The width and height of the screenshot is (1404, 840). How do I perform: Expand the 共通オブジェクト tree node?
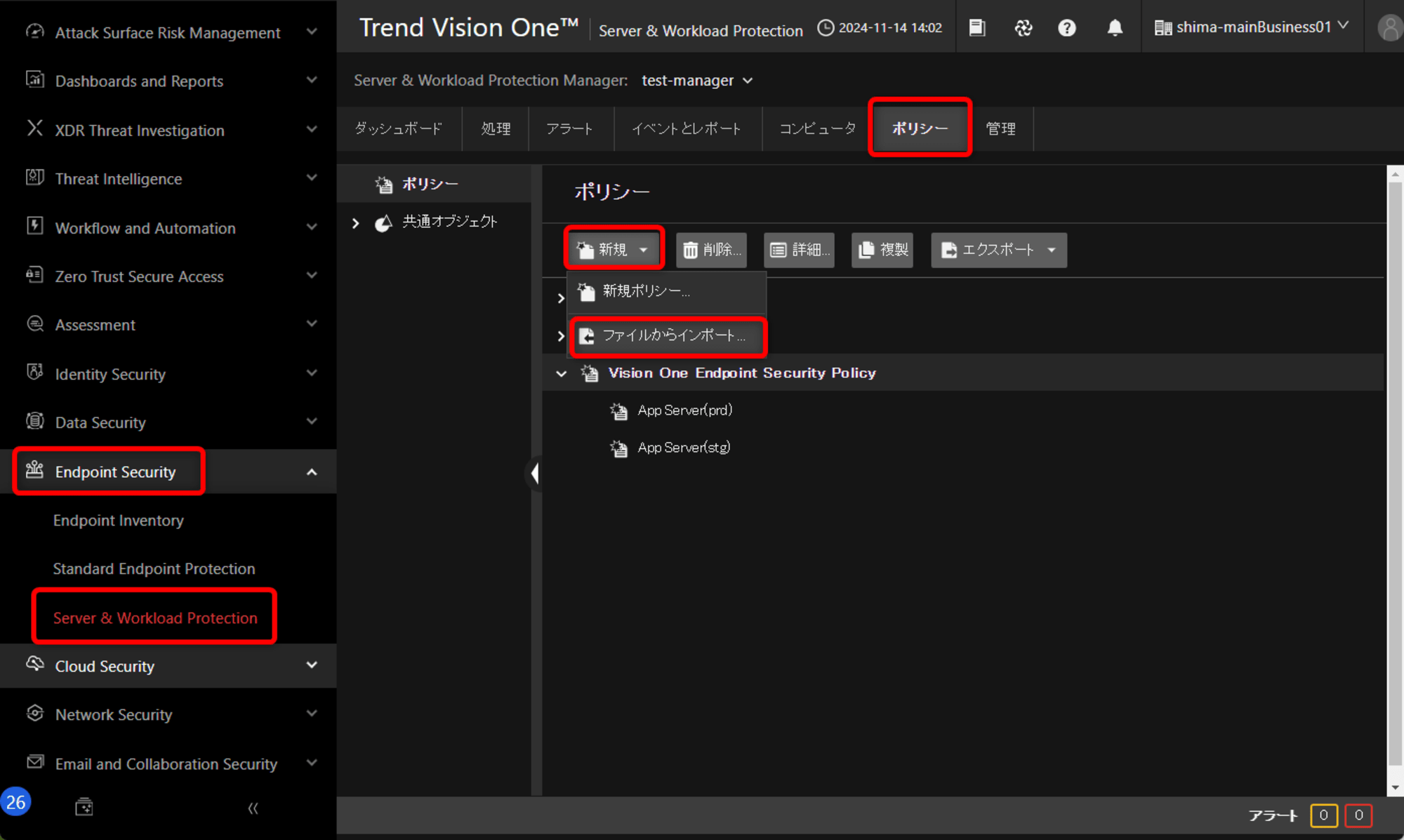[x=356, y=223]
